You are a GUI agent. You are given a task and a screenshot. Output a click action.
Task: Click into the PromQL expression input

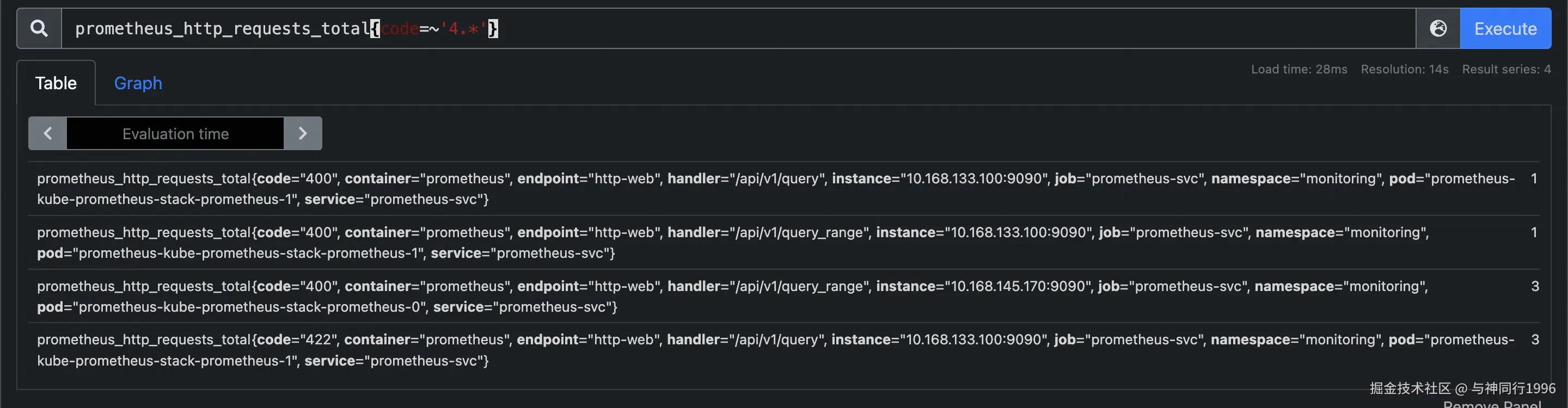click(852, 29)
